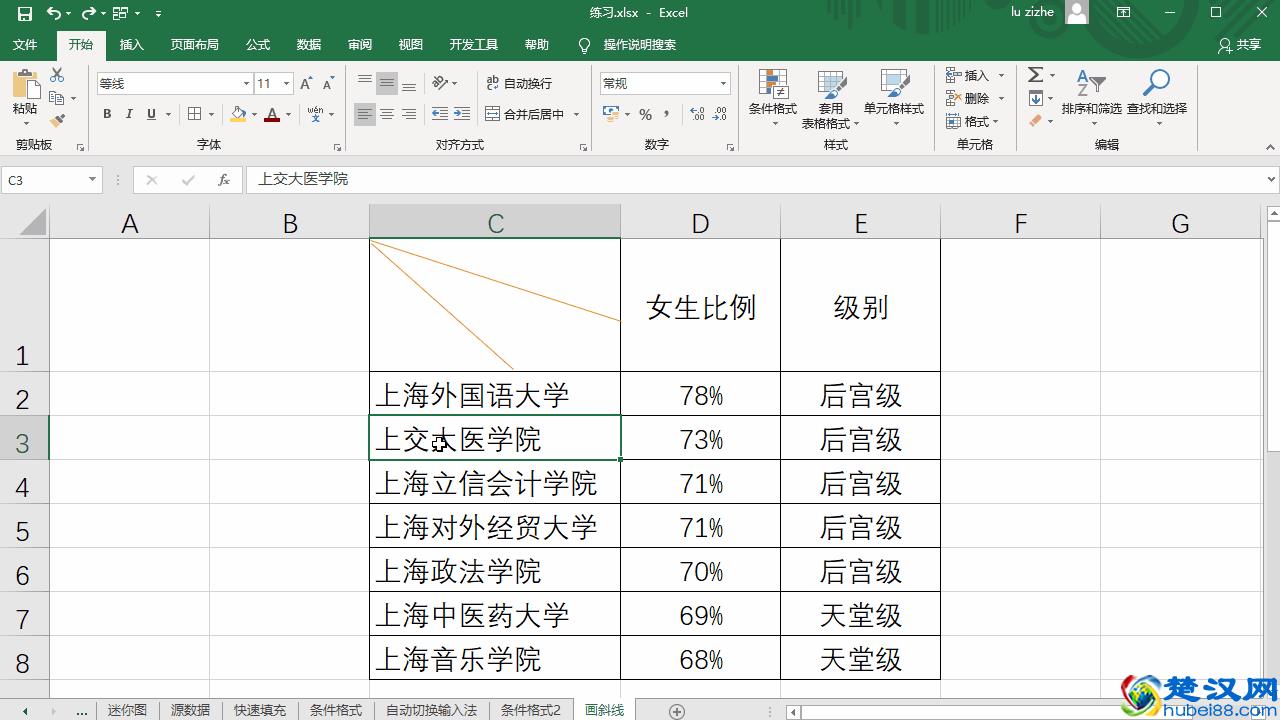Open 单元格样式 gallery
This screenshot has width=1280, height=720.
[x=893, y=97]
